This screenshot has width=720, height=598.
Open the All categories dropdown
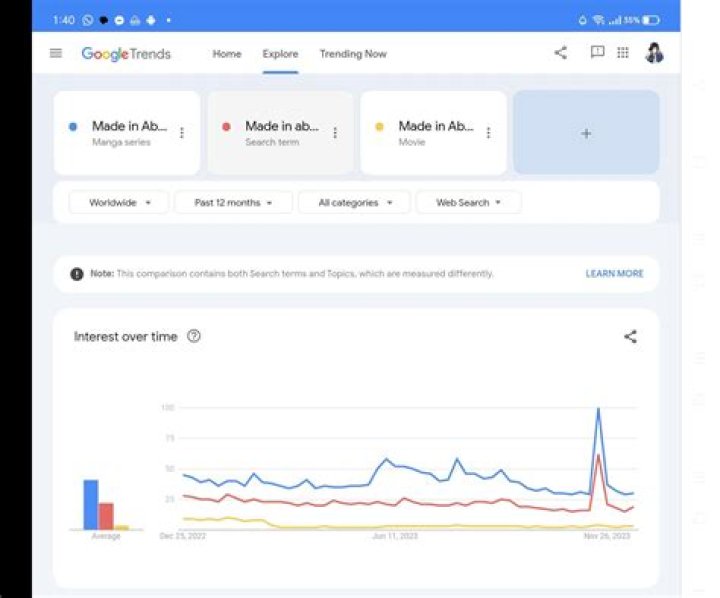tap(354, 203)
